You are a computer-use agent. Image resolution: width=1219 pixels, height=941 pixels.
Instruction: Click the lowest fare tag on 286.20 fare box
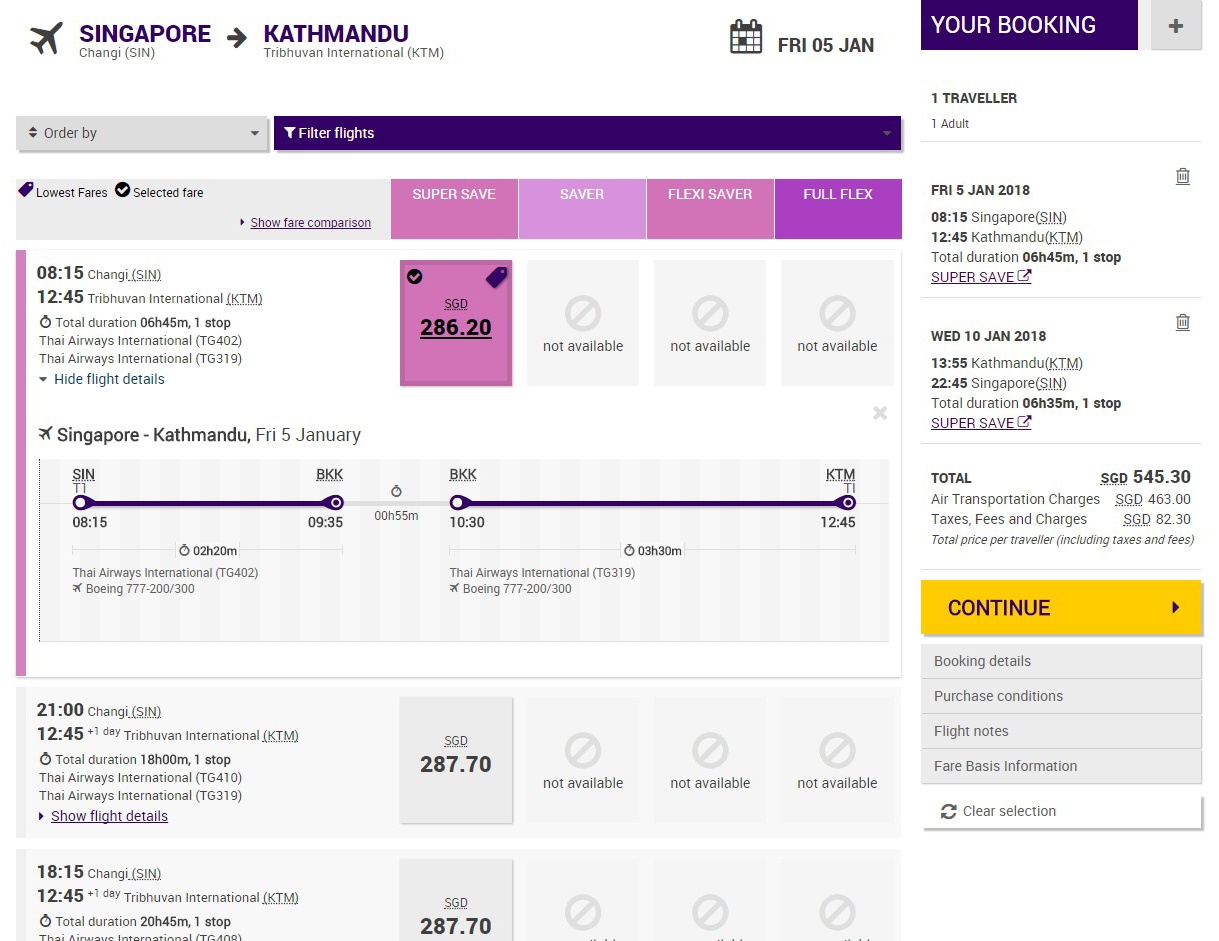click(497, 277)
